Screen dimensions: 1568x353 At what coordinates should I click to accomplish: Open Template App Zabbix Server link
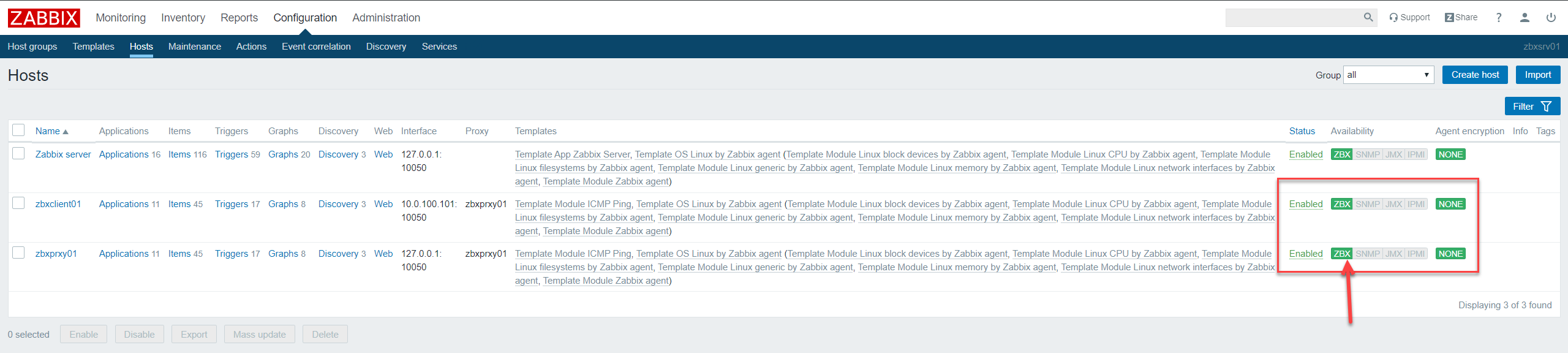click(572, 154)
